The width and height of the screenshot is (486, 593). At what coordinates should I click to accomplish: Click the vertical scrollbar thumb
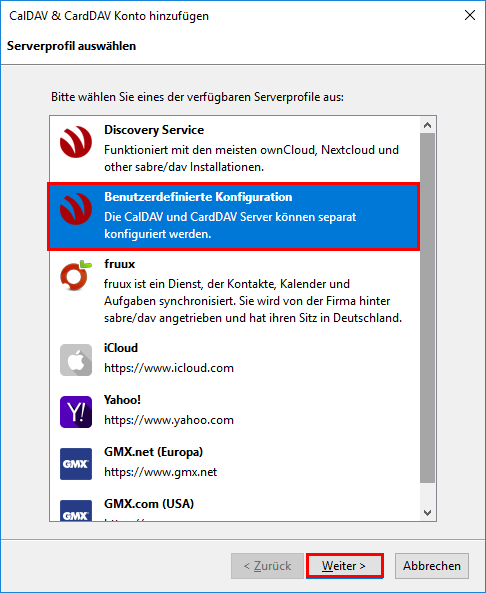point(428,307)
